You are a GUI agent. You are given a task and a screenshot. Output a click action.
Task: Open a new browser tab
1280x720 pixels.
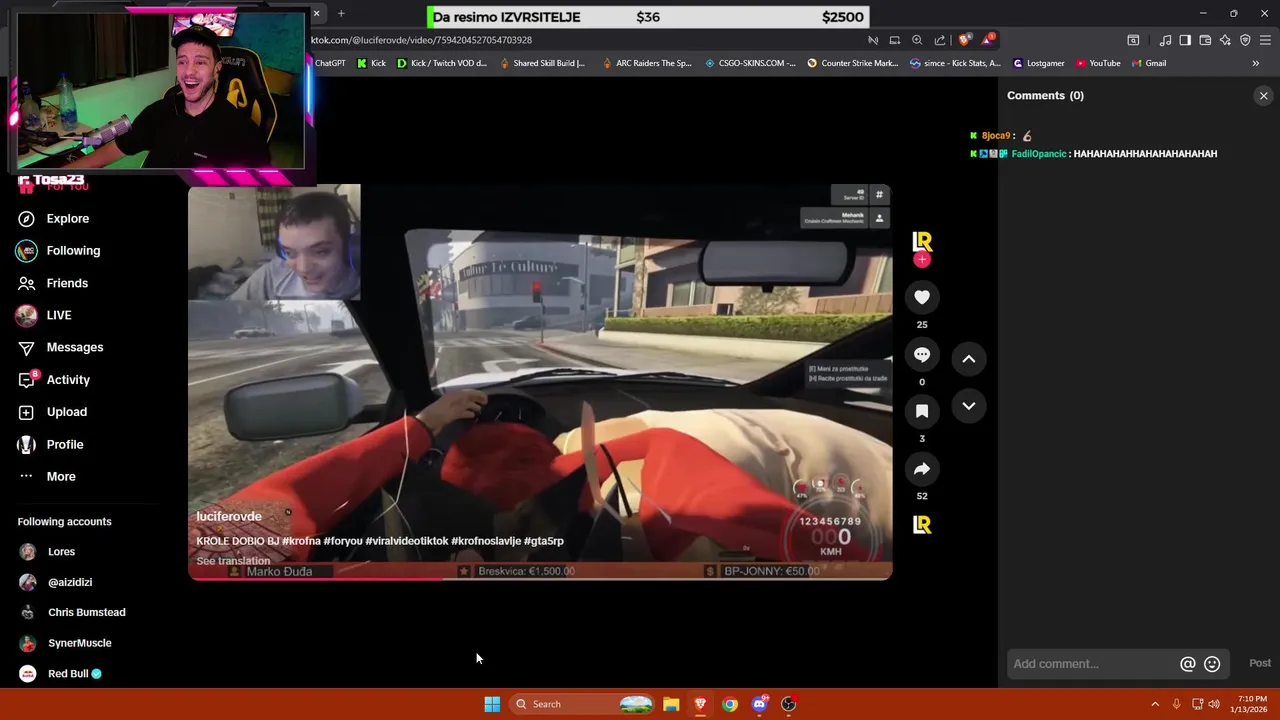click(x=341, y=13)
